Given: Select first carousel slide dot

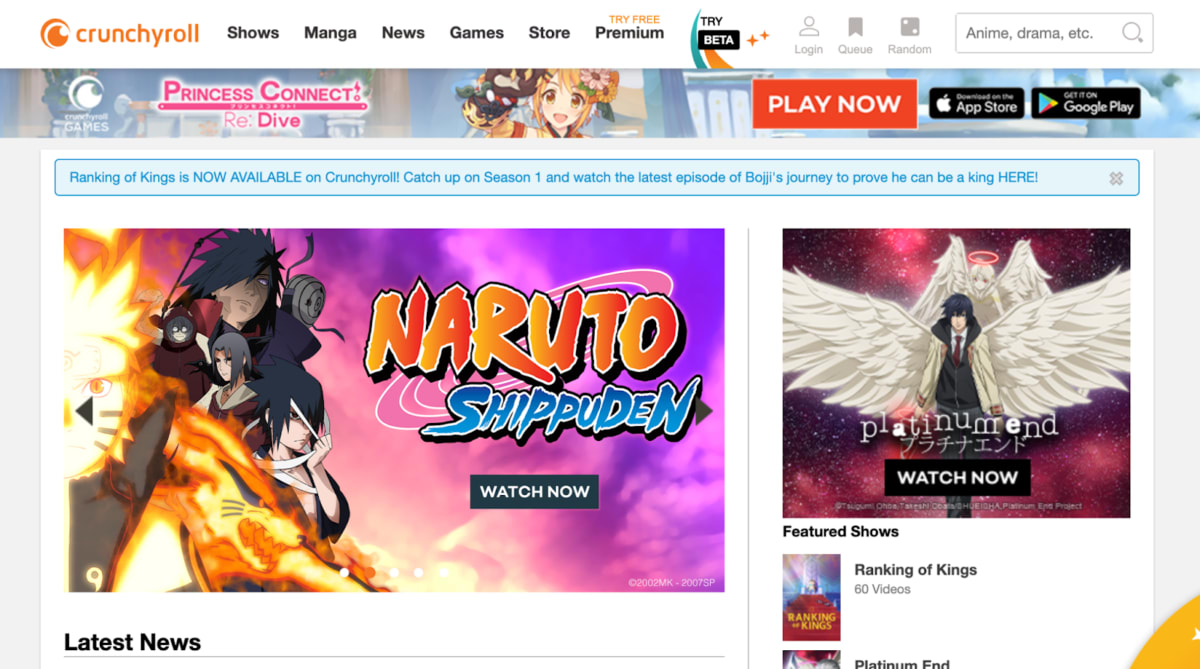Looking at the screenshot, I should coord(345,572).
